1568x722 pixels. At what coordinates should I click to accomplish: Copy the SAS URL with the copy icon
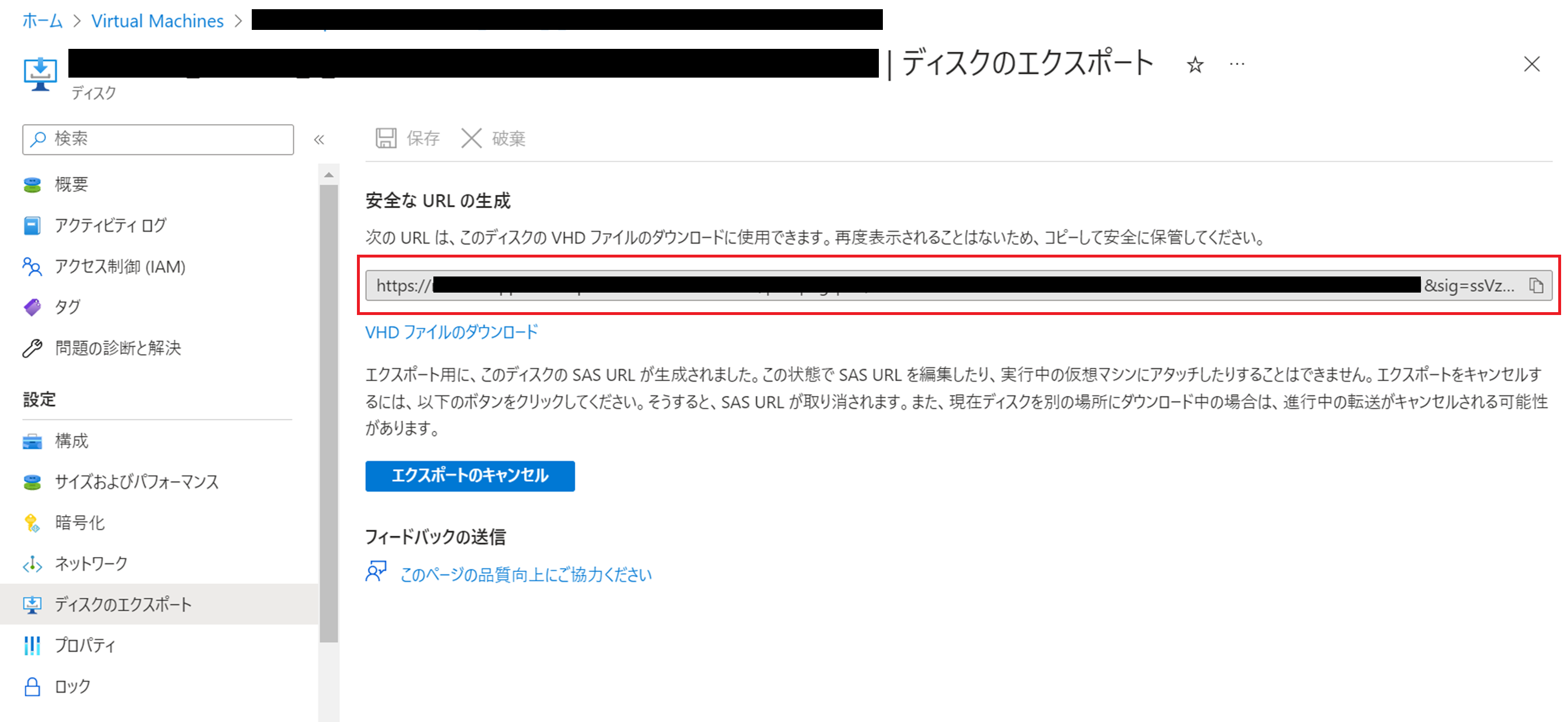pos(1536,286)
